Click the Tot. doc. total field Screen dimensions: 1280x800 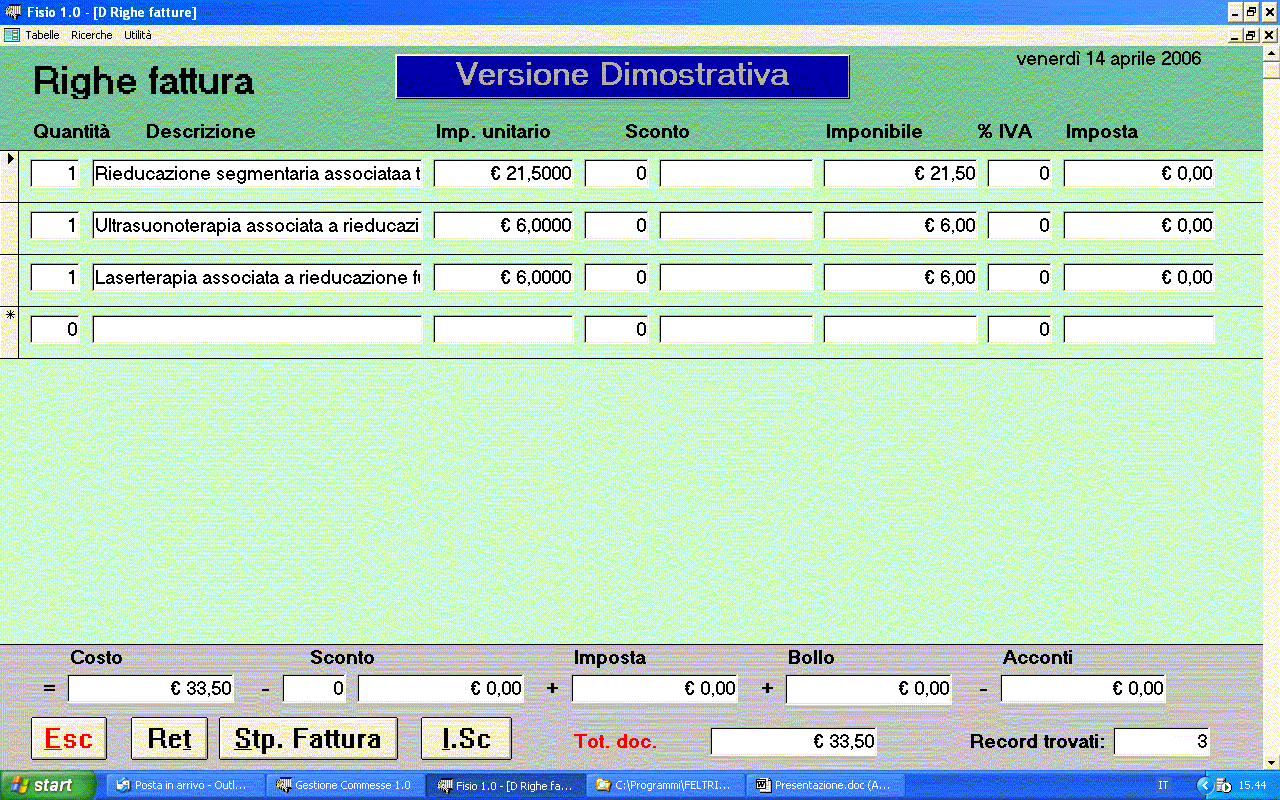(x=793, y=741)
